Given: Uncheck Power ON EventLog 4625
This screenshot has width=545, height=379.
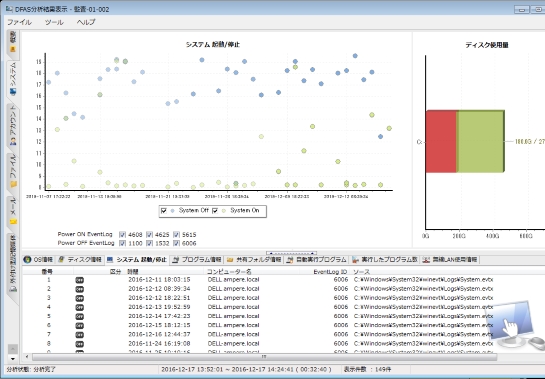Looking at the screenshot, I should pos(149,235).
